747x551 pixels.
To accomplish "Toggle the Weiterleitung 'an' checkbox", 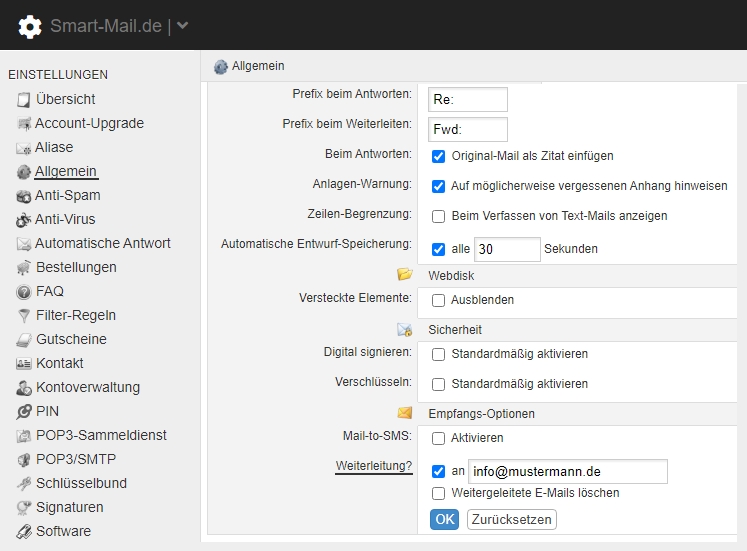I will [438, 471].
